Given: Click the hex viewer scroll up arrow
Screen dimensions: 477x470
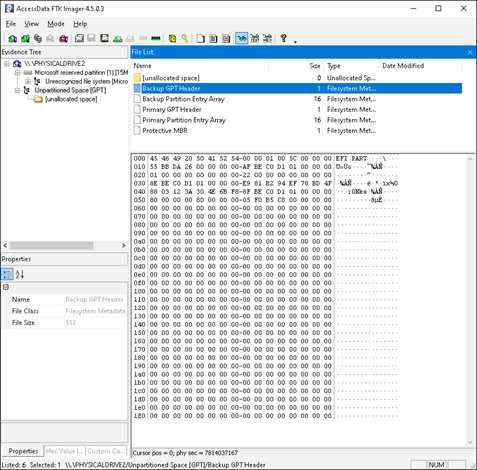Looking at the screenshot, I should (x=470, y=159).
